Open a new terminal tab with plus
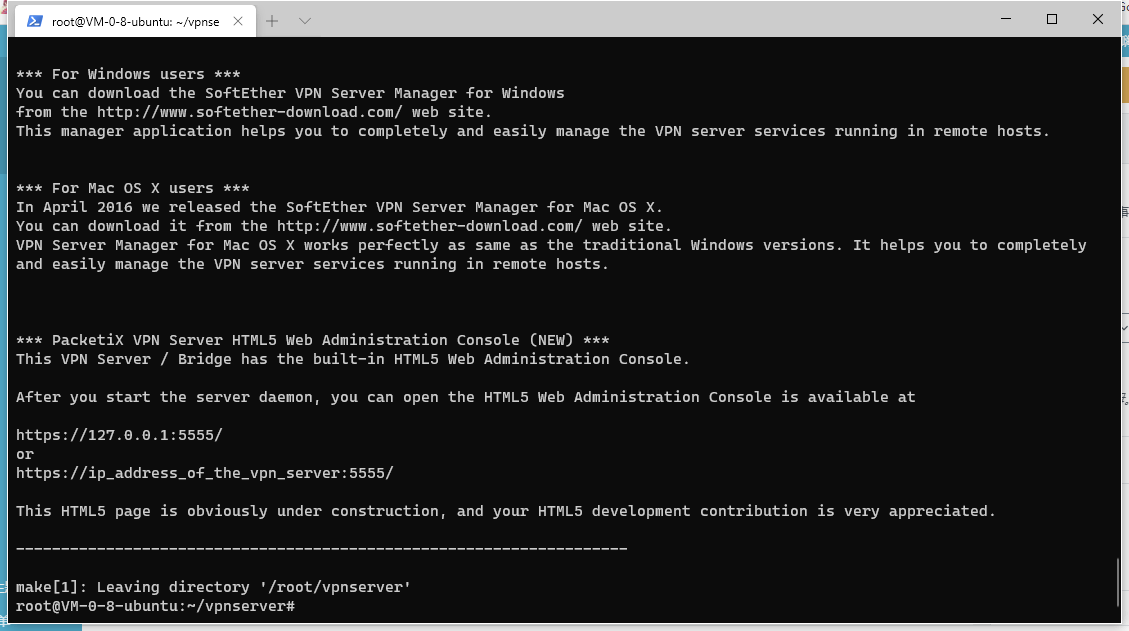The width and height of the screenshot is (1129, 631). [271, 21]
